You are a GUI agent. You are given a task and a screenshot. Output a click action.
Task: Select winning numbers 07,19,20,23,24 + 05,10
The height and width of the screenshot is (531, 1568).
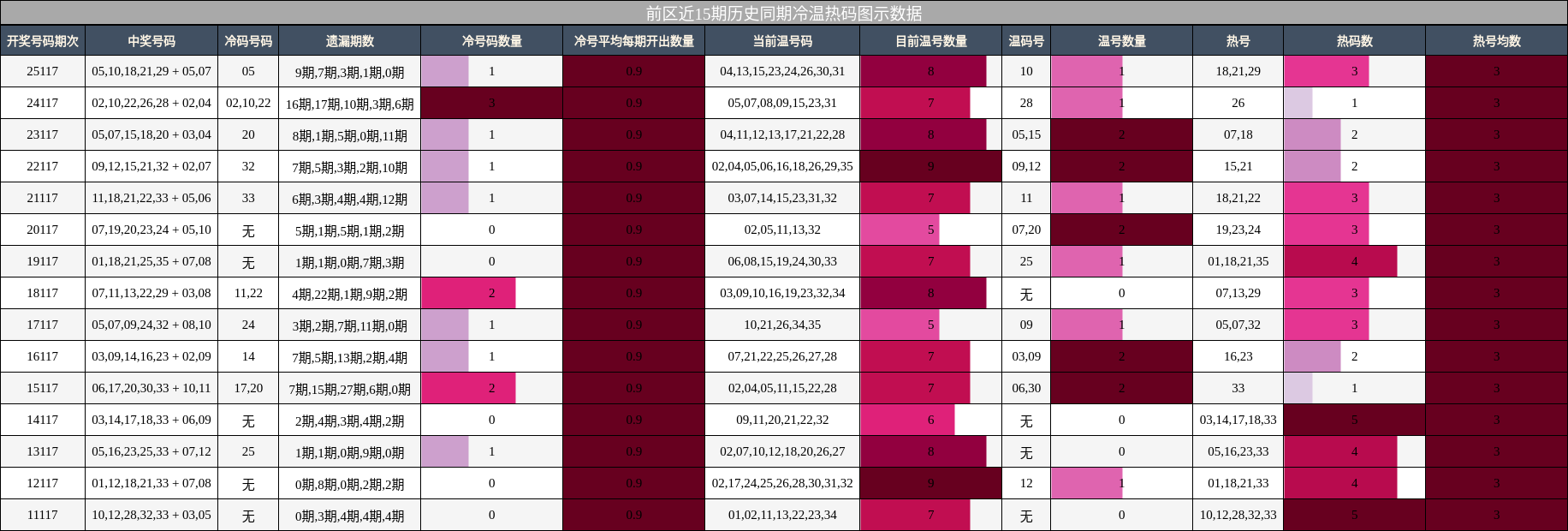pyautogui.click(x=151, y=230)
